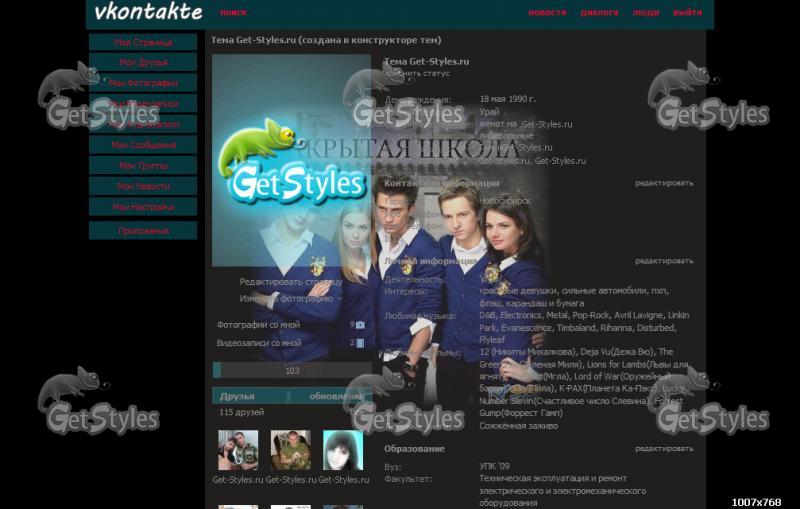The height and width of the screenshot is (509, 800).
Task: Click the rating bar showing 103
Action: point(292,371)
